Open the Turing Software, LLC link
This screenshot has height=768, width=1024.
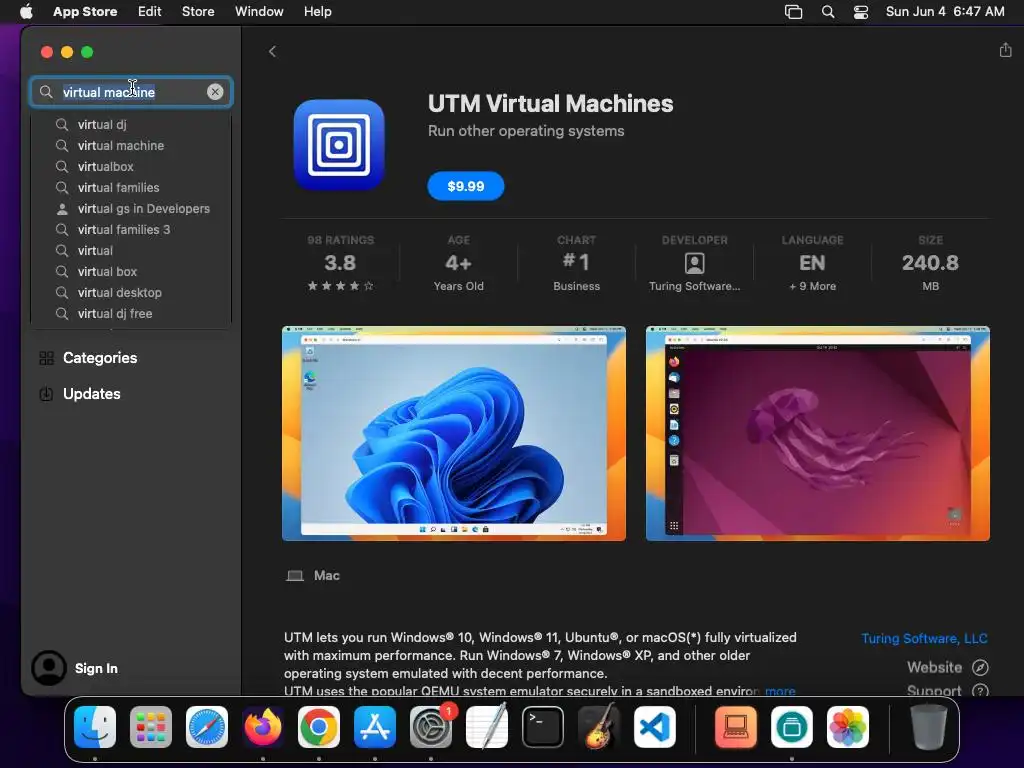924,638
